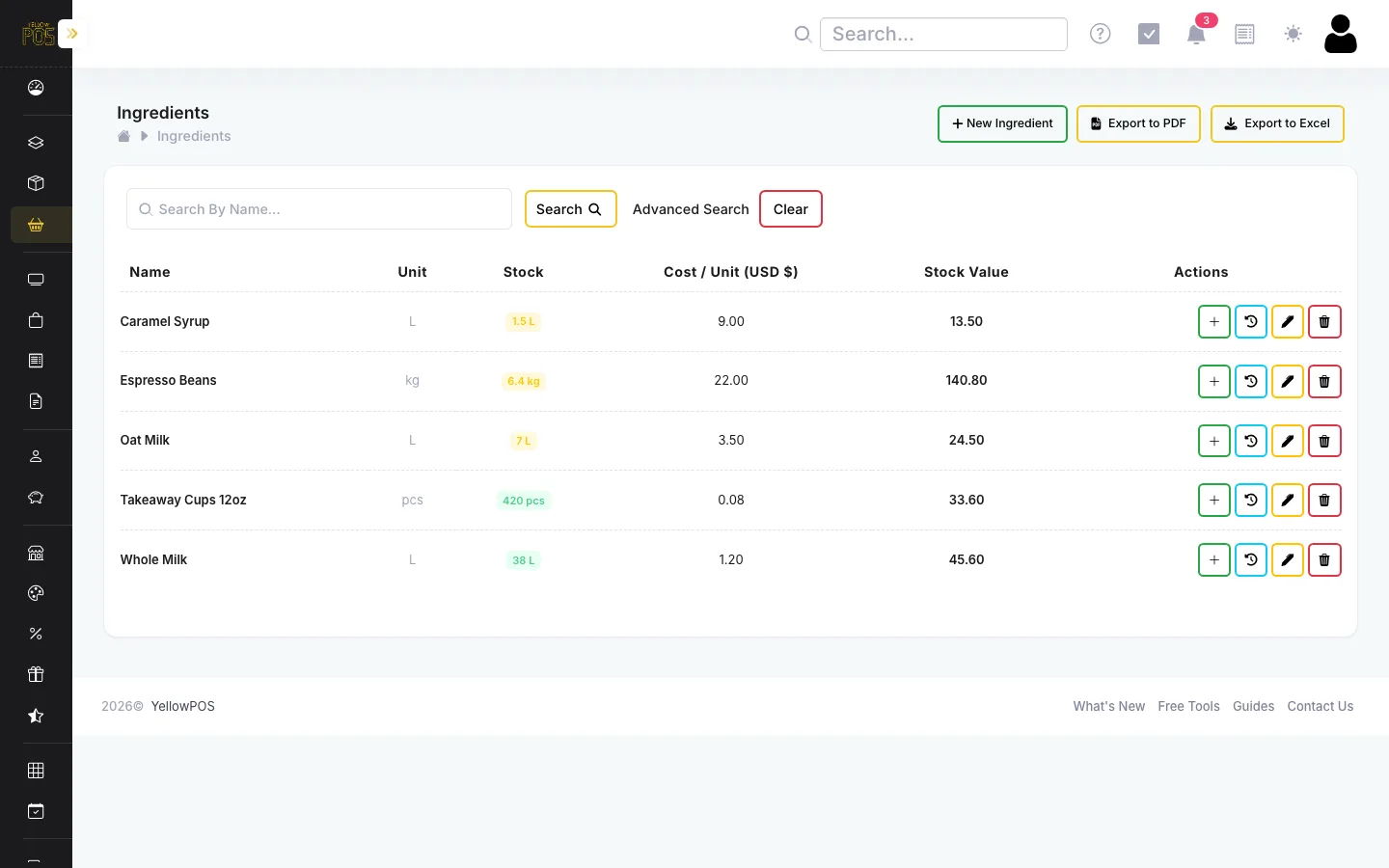Open the stacked layers sidebar icon
1389x868 pixels.
[36, 143]
